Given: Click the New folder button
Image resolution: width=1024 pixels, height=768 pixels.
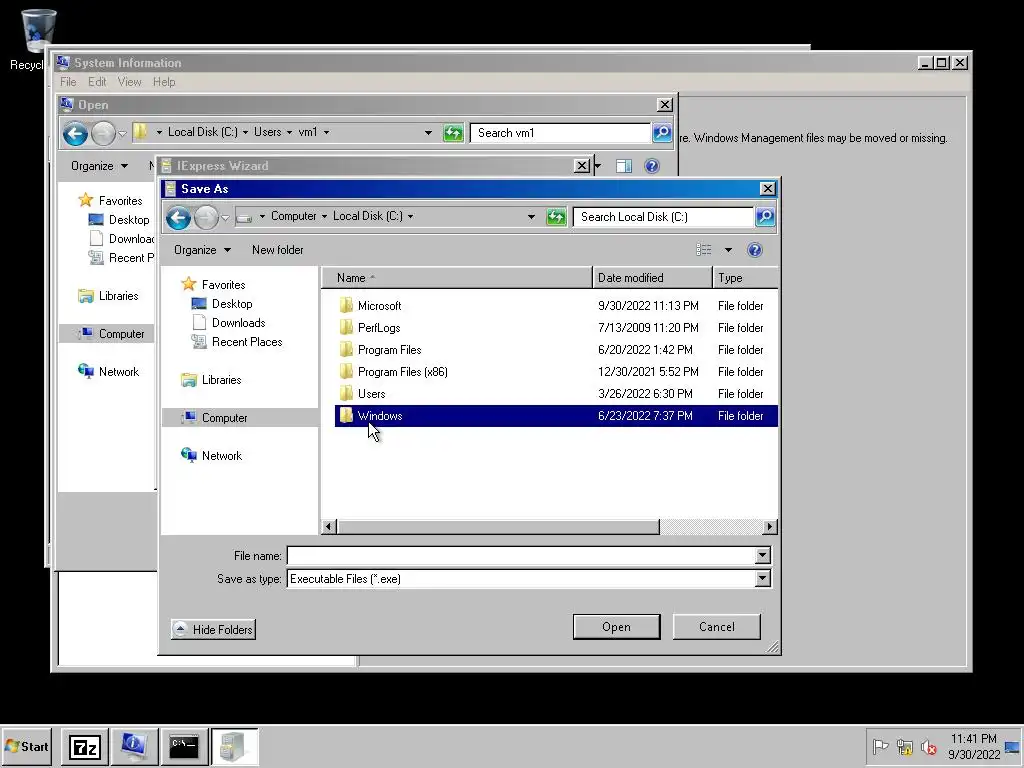Looking at the screenshot, I should pos(278,250).
